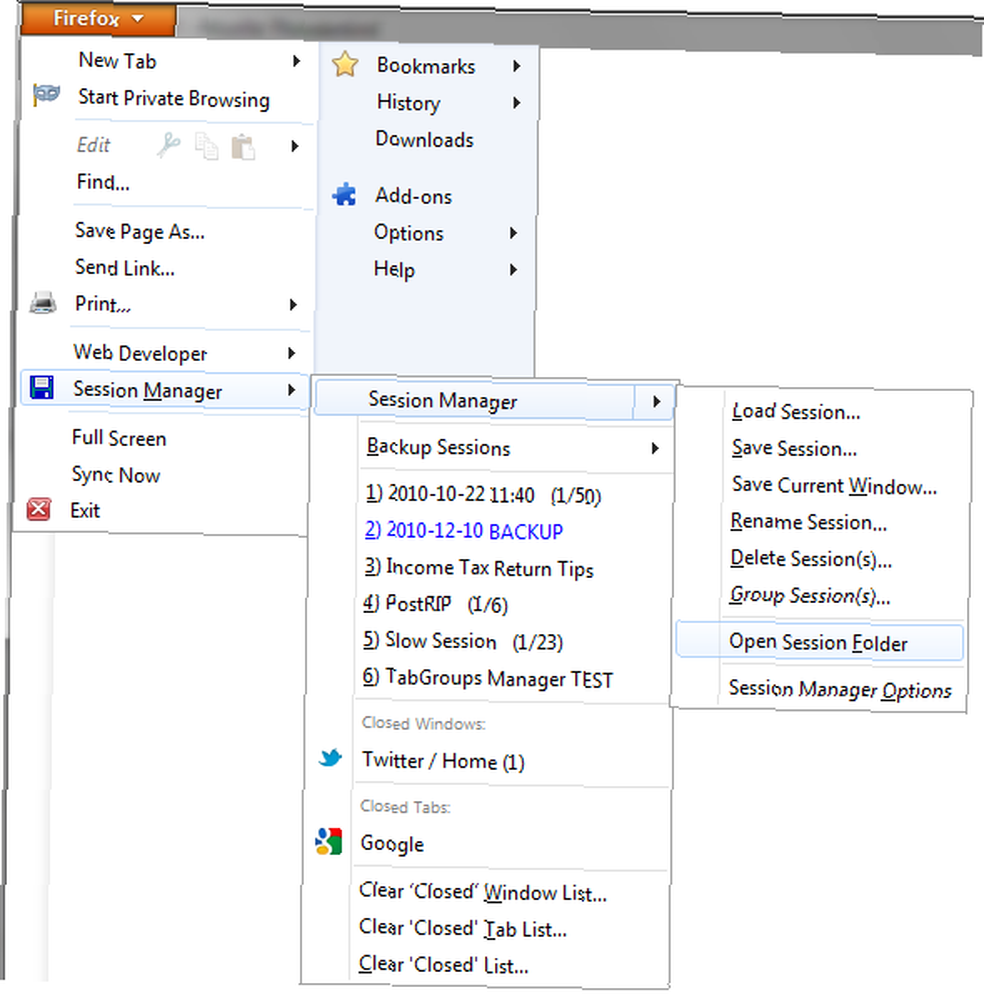Click the Google favicon icon
The height and width of the screenshot is (1000, 984).
tap(329, 841)
